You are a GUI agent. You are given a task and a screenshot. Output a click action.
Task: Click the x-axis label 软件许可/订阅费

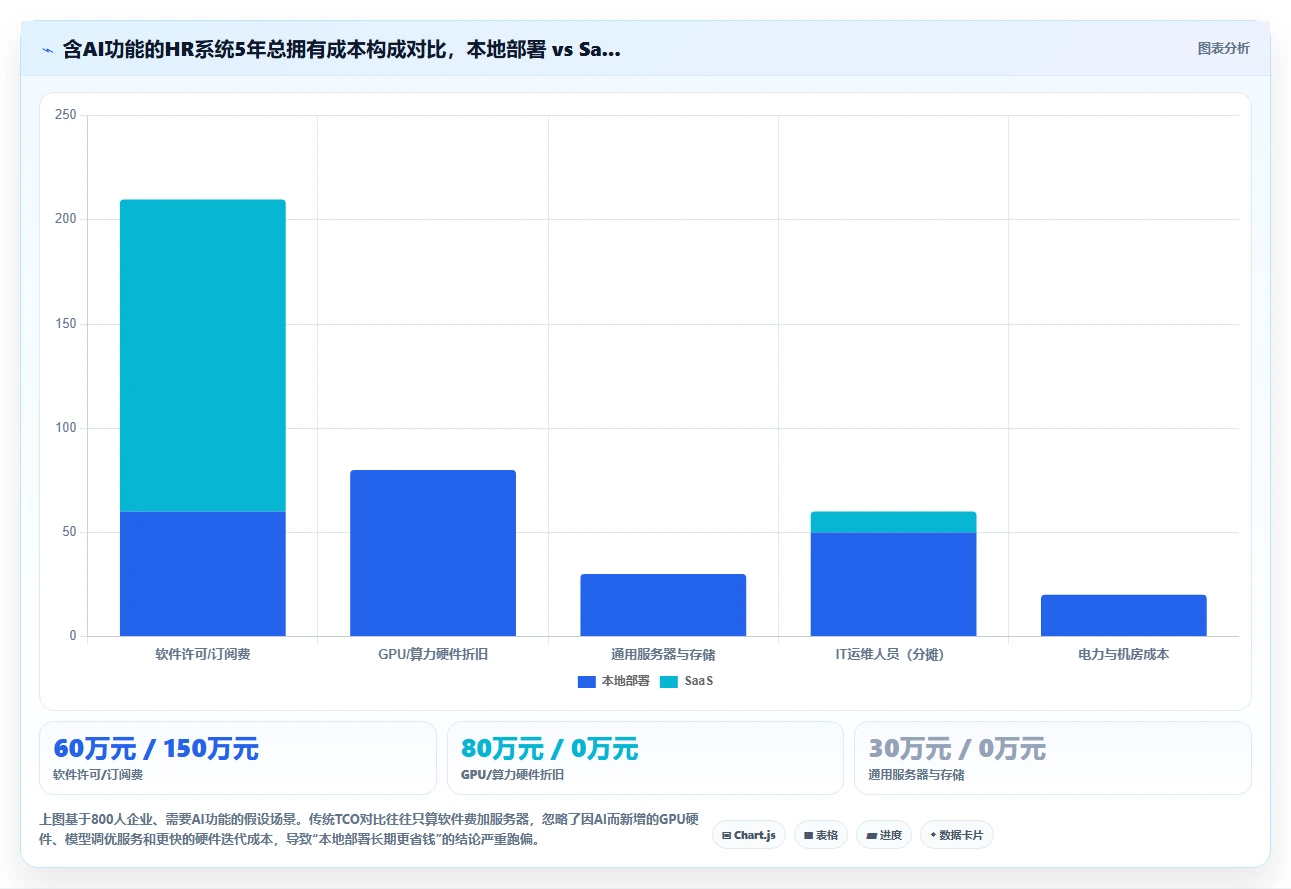(203, 654)
